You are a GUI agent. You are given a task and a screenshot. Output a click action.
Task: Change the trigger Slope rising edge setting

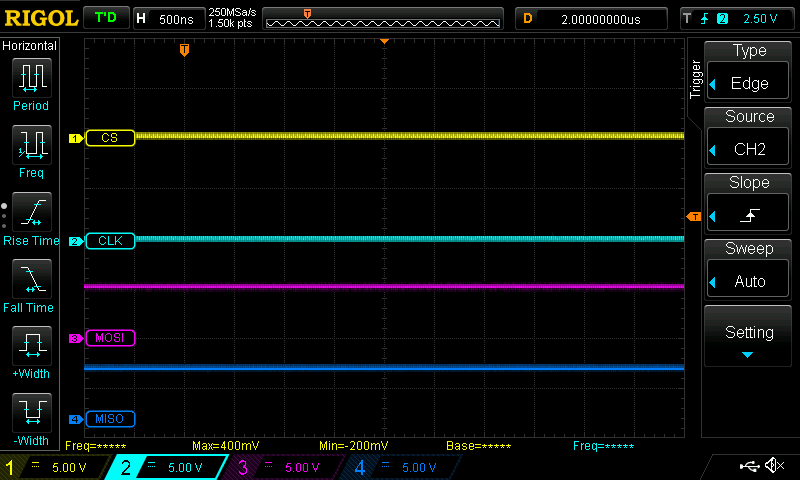click(x=747, y=203)
